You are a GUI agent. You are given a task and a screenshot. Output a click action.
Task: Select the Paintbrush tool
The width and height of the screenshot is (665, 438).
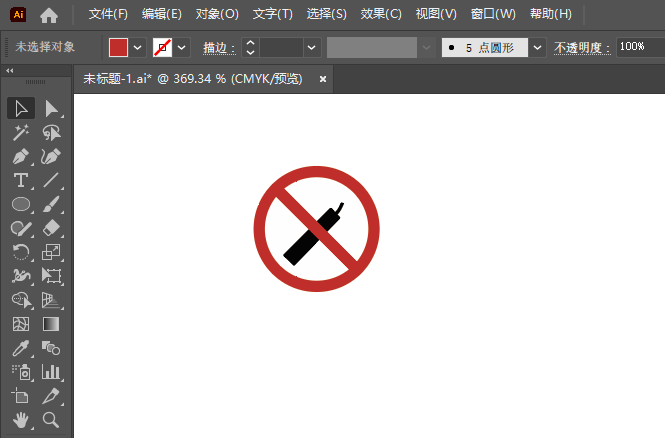point(51,204)
